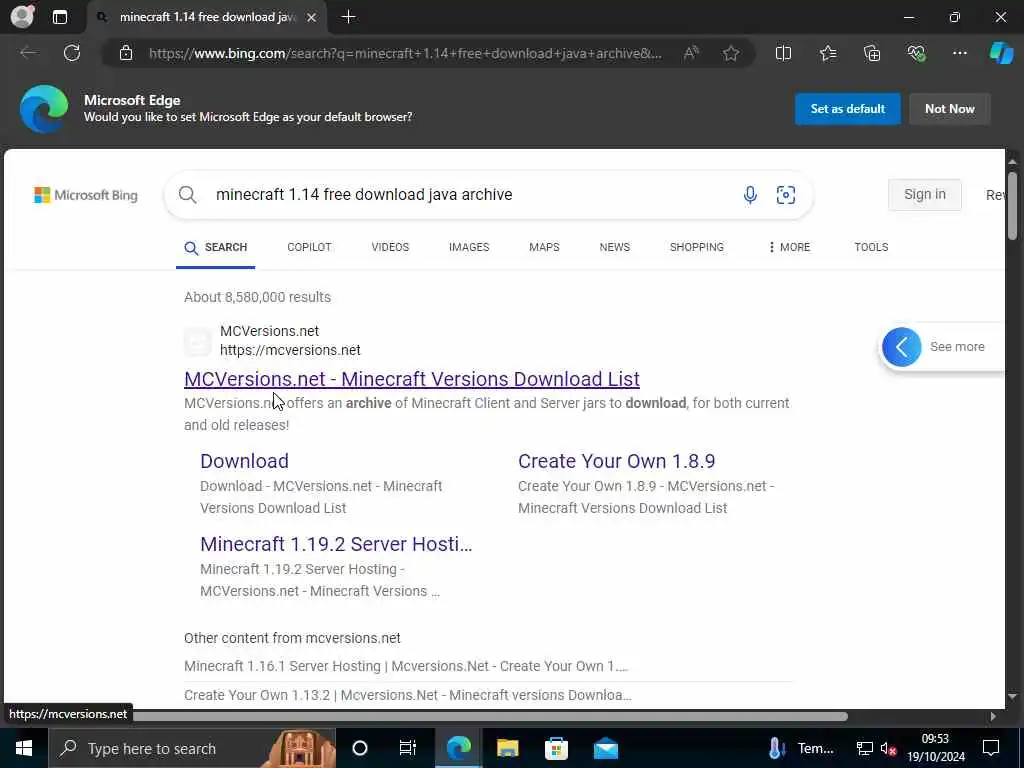Open the Favorites list
Image resolution: width=1024 pixels, height=768 pixels.
pos(828,53)
